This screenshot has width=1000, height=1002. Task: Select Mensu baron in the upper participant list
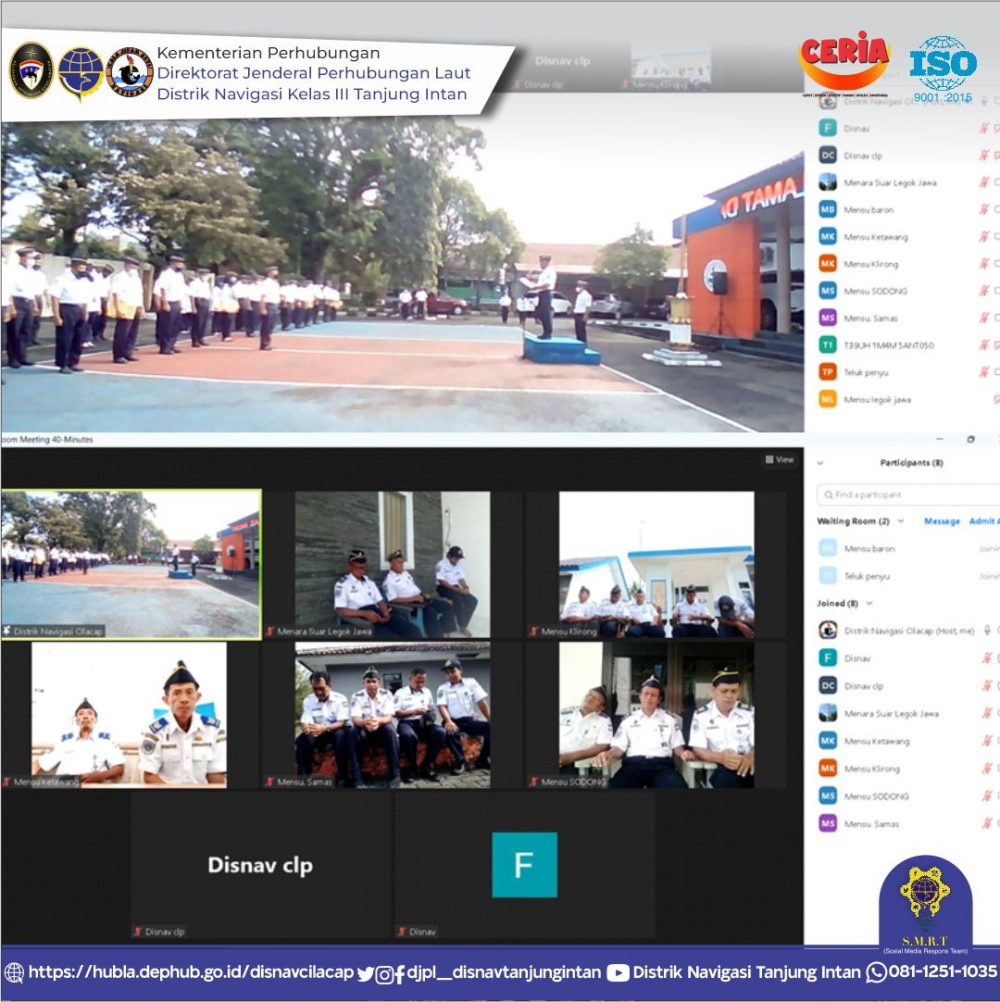click(x=907, y=210)
